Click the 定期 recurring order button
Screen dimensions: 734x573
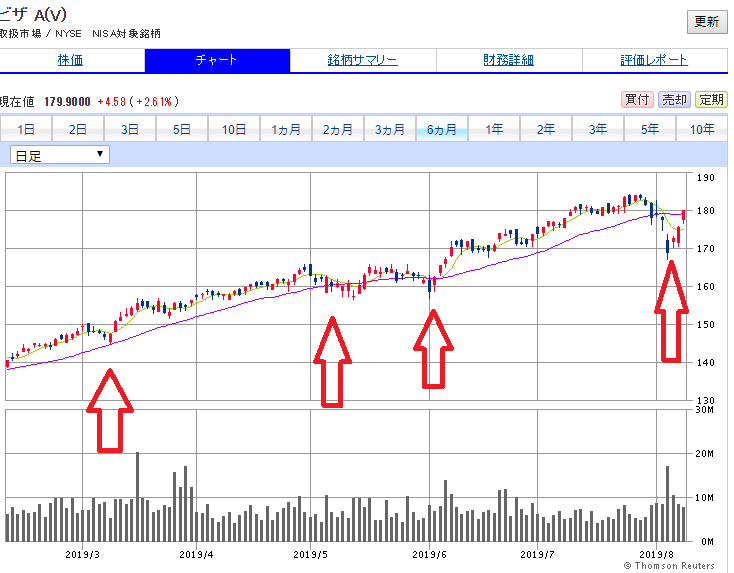pyautogui.click(x=711, y=100)
